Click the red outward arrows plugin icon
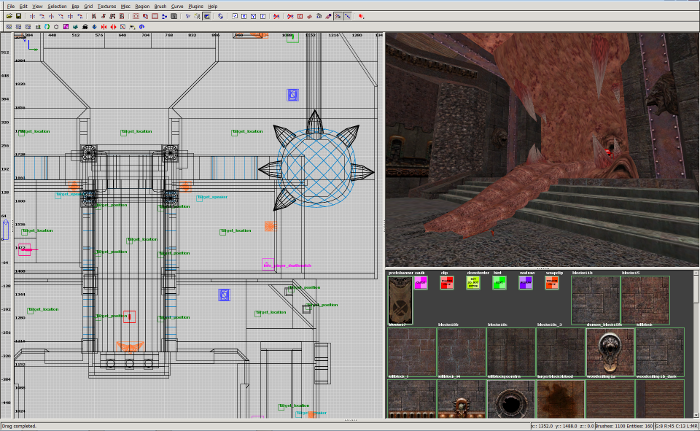 [x=113, y=27]
